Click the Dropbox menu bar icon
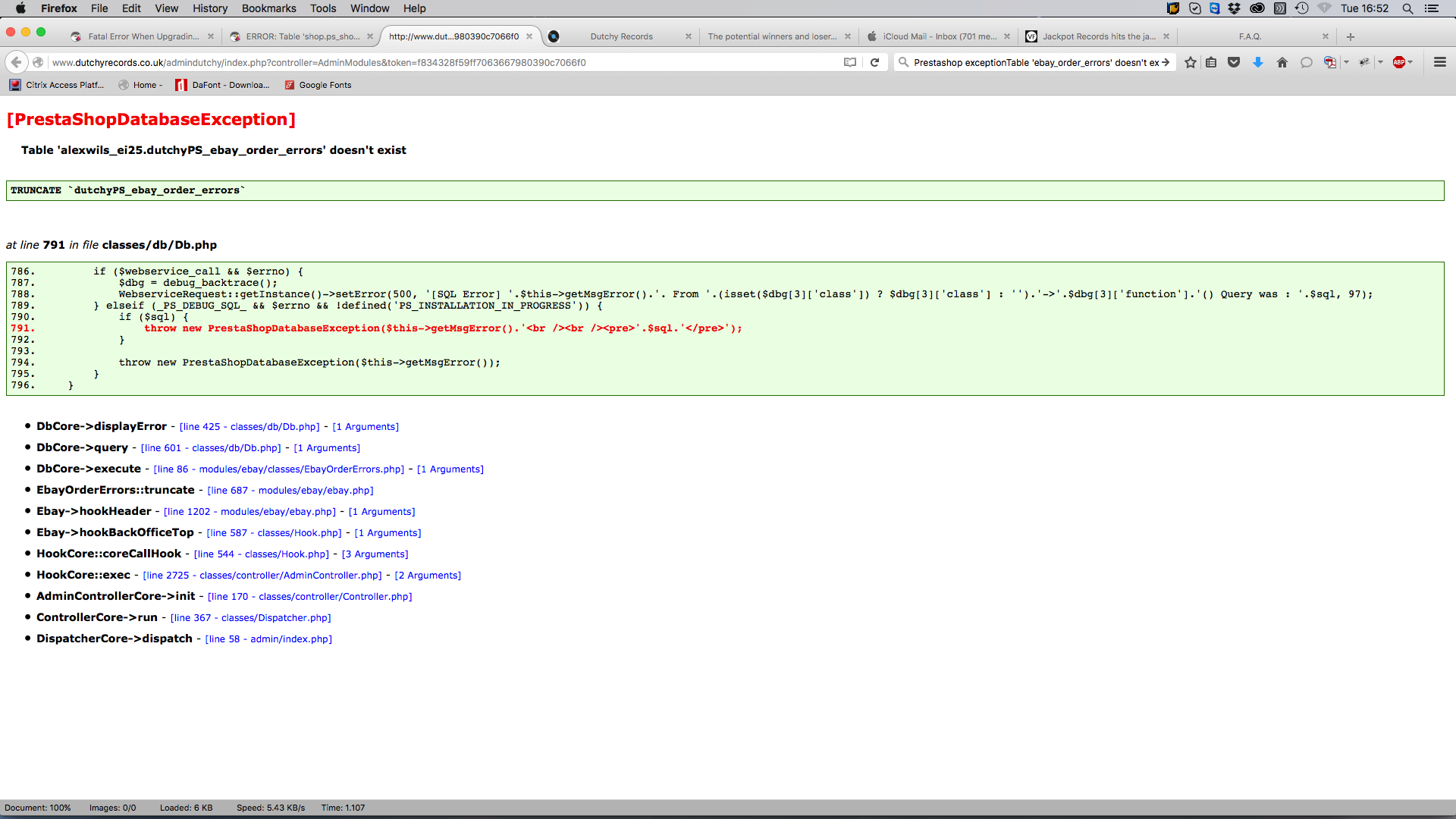Screen dimensions: 1456x819 [1235, 8]
